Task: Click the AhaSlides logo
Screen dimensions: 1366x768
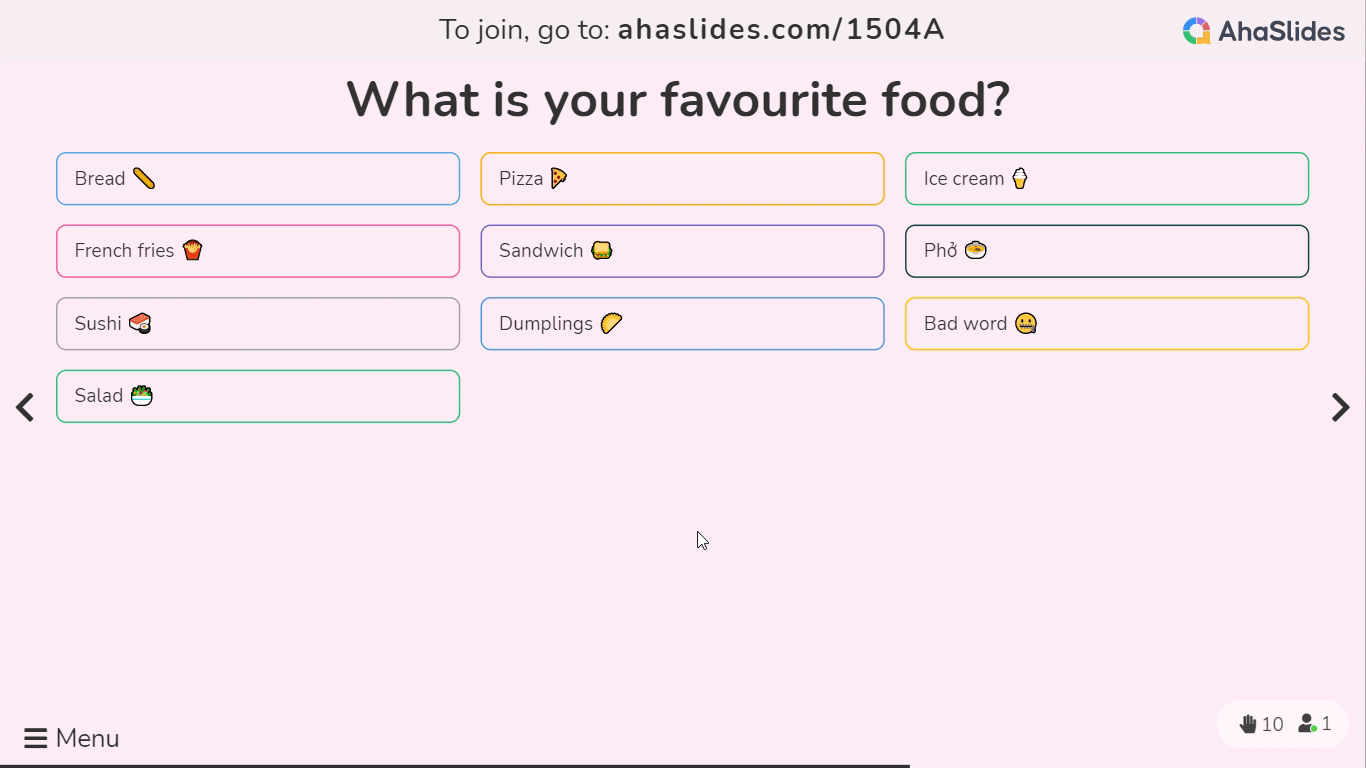Action: click(1263, 31)
